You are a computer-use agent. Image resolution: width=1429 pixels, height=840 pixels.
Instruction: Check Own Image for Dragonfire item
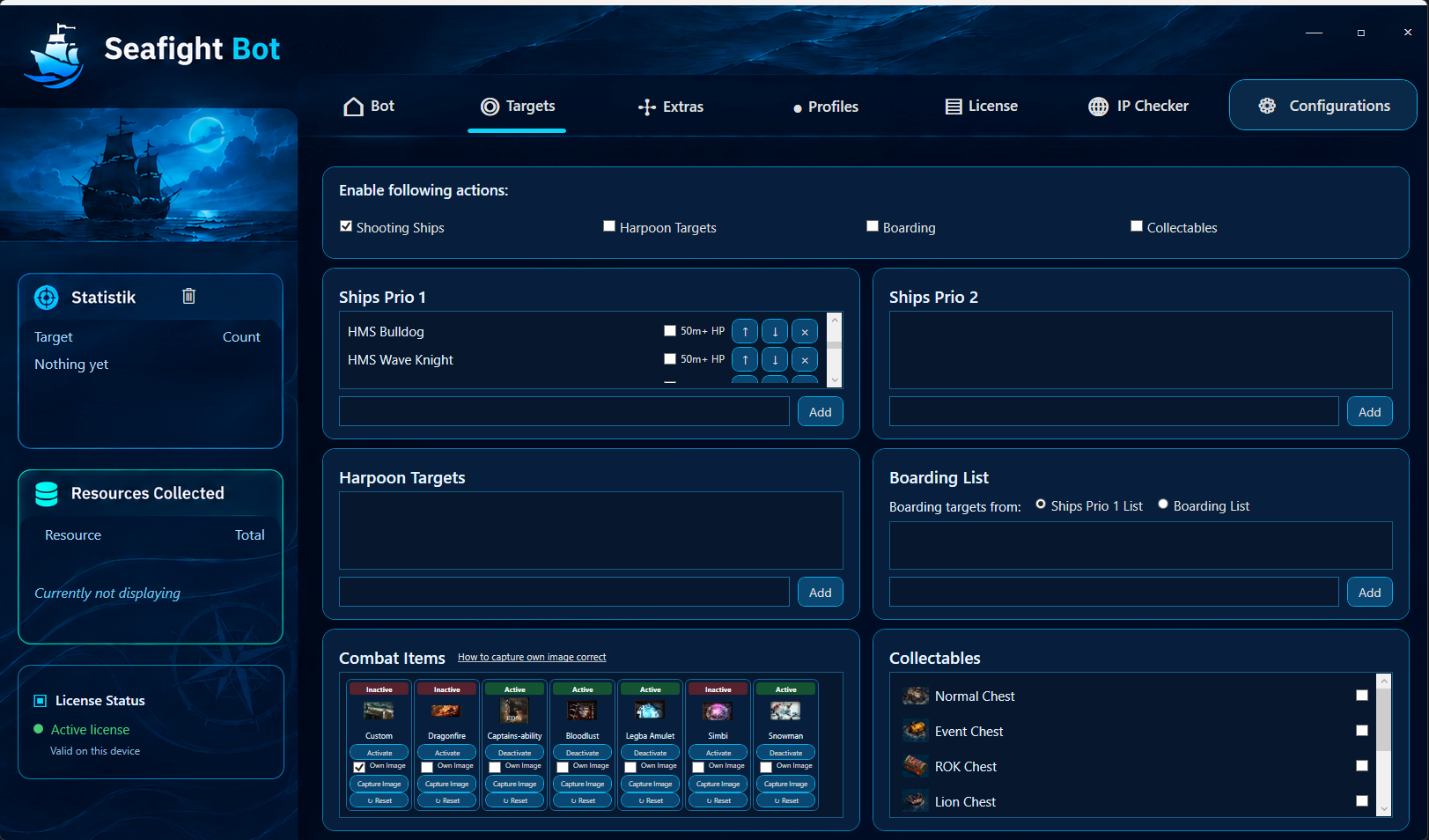pos(427,767)
